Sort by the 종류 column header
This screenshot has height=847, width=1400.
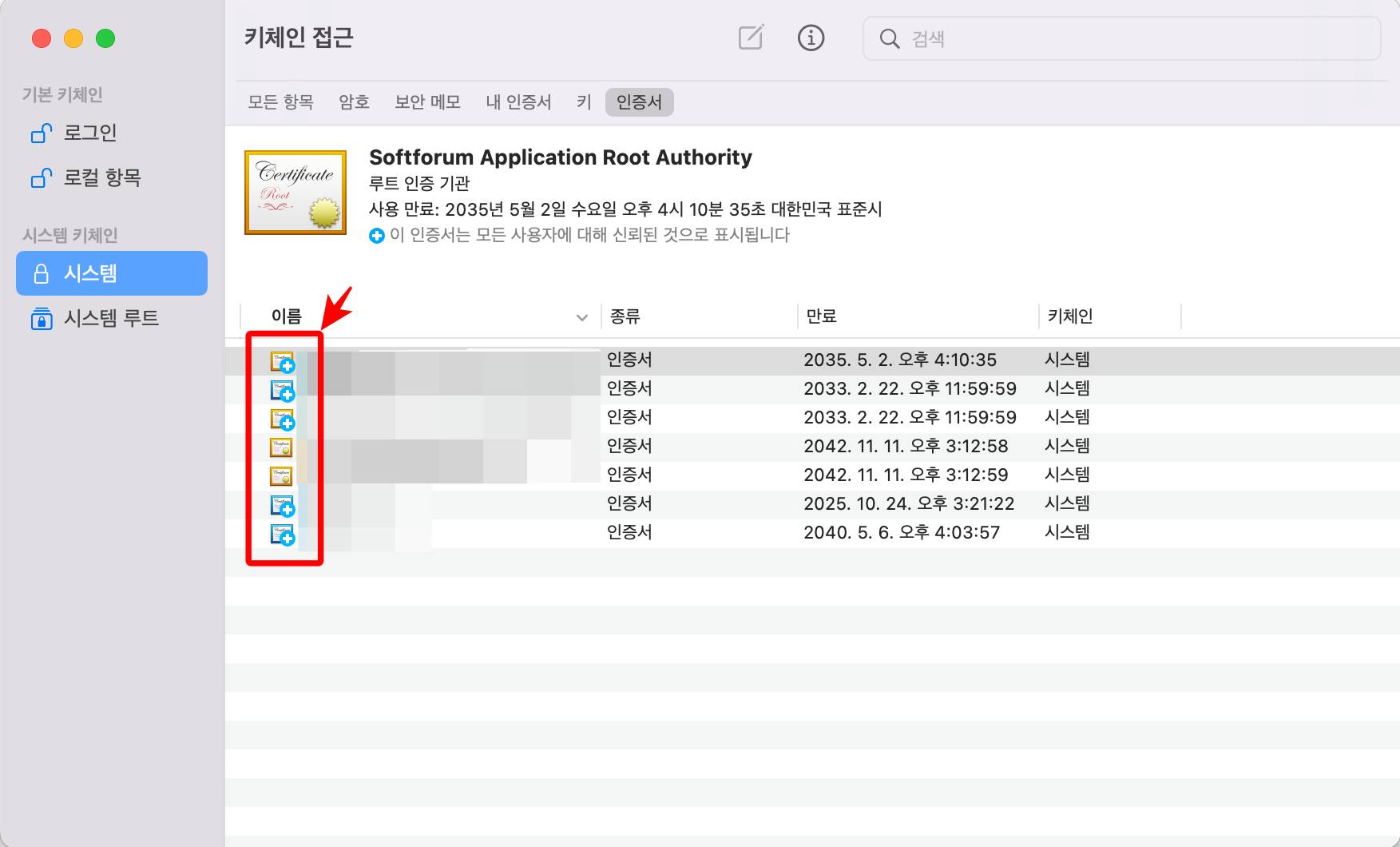[625, 316]
